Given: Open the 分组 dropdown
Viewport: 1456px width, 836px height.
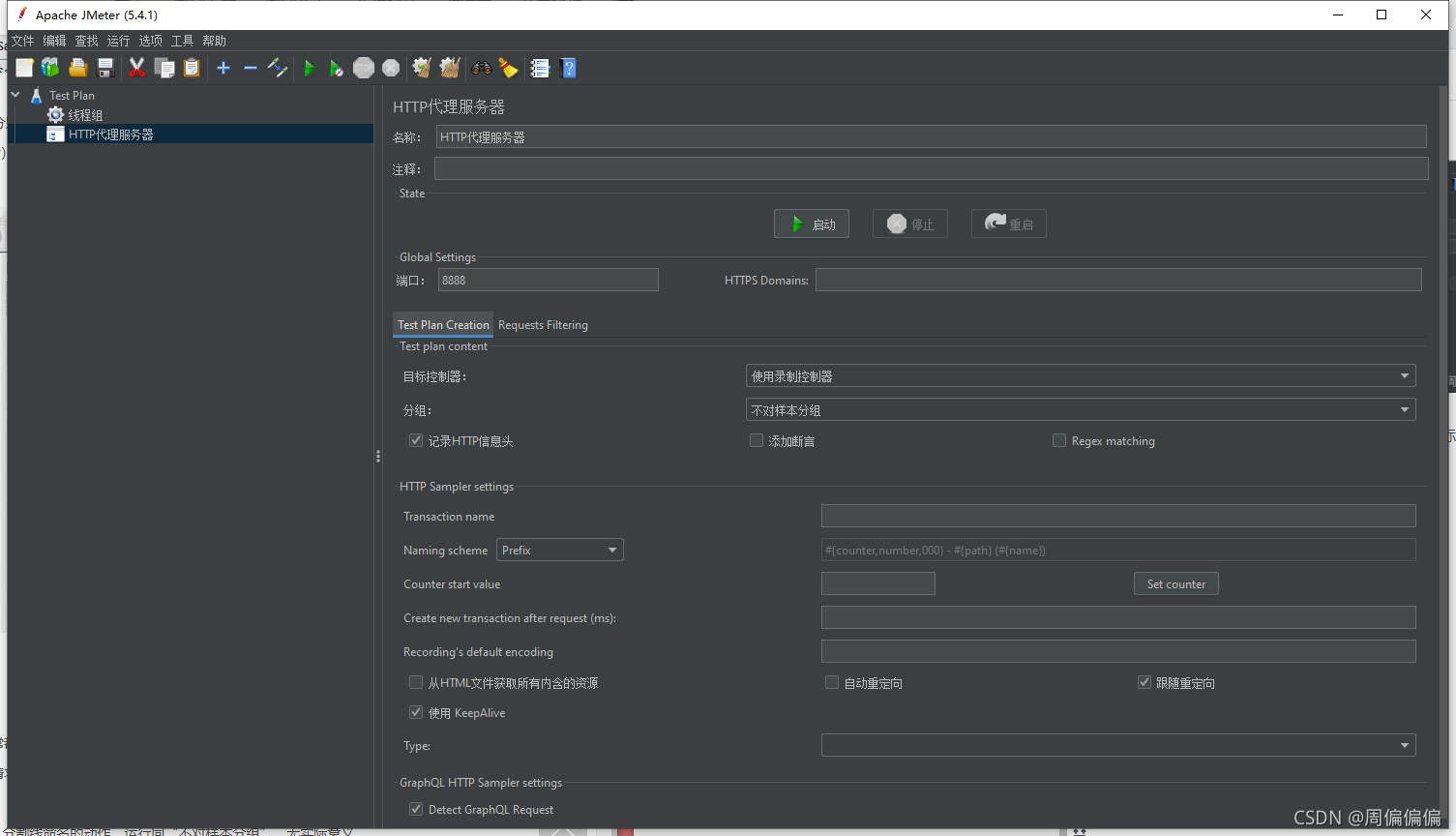Looking at the screenshot, I should (1081, 409).
